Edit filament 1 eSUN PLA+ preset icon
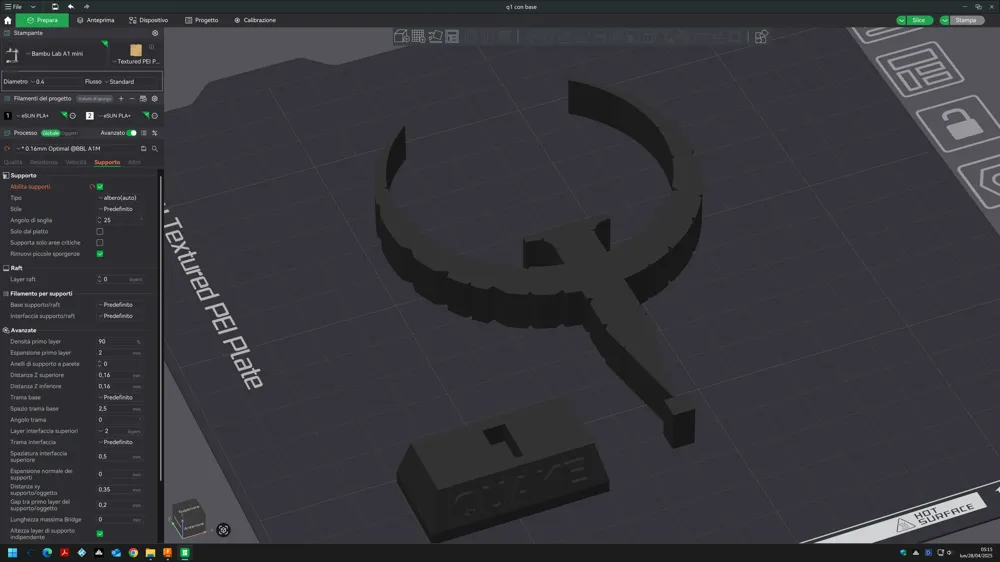Image resolution: width=1000 pixels, height=562 pixels. coord(73,116)
